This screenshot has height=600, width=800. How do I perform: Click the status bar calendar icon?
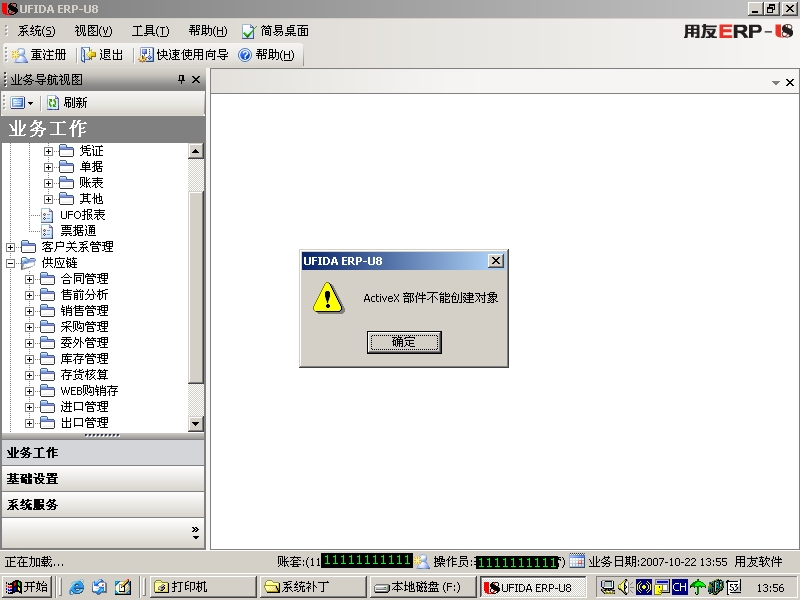pos(577,561)
